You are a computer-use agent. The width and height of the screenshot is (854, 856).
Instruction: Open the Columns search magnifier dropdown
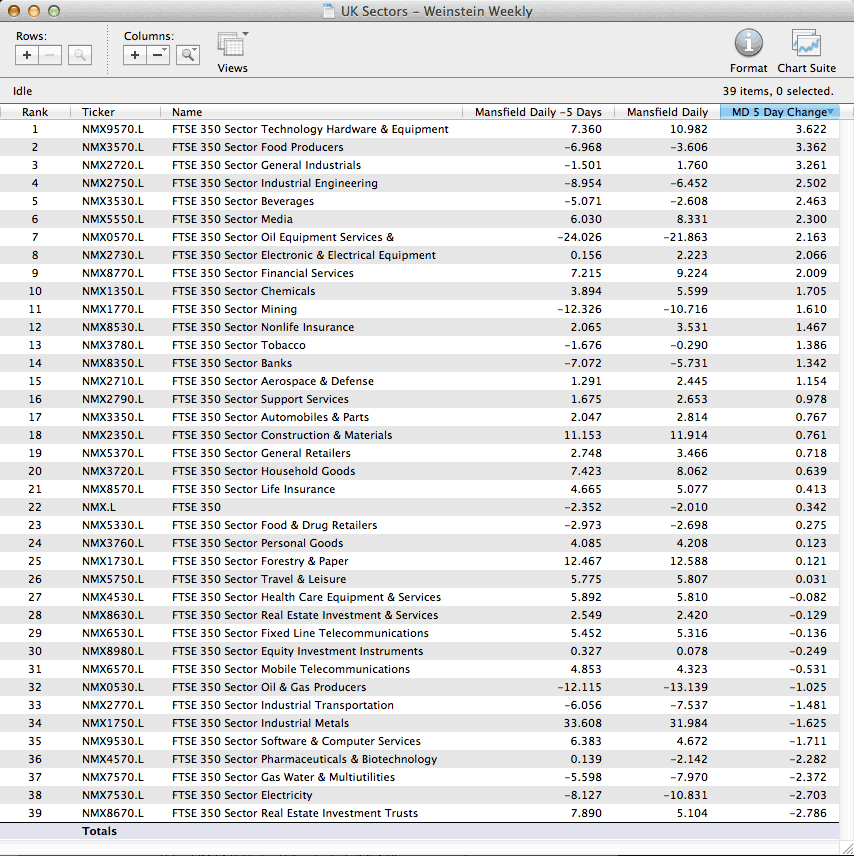click(x=188, y=56)
